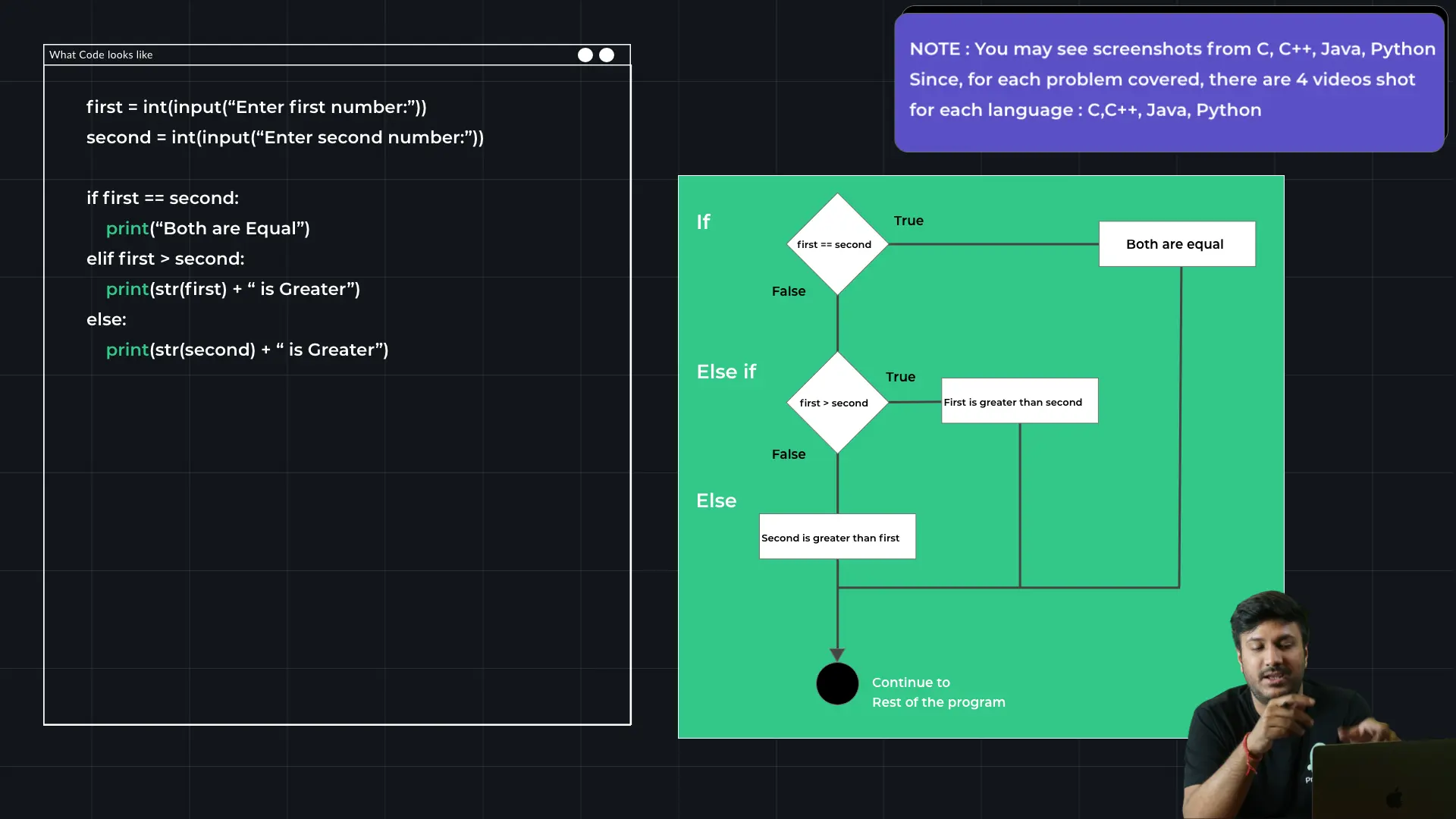Click the 'first == second' decision diamond

click(837, 244)
